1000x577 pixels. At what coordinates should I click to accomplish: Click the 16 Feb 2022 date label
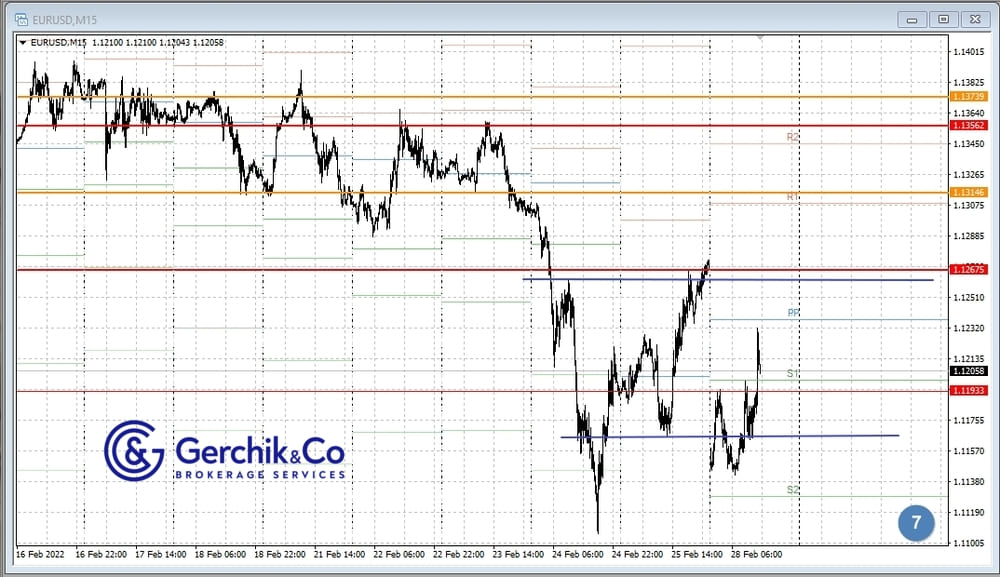(x=42, y=554)
